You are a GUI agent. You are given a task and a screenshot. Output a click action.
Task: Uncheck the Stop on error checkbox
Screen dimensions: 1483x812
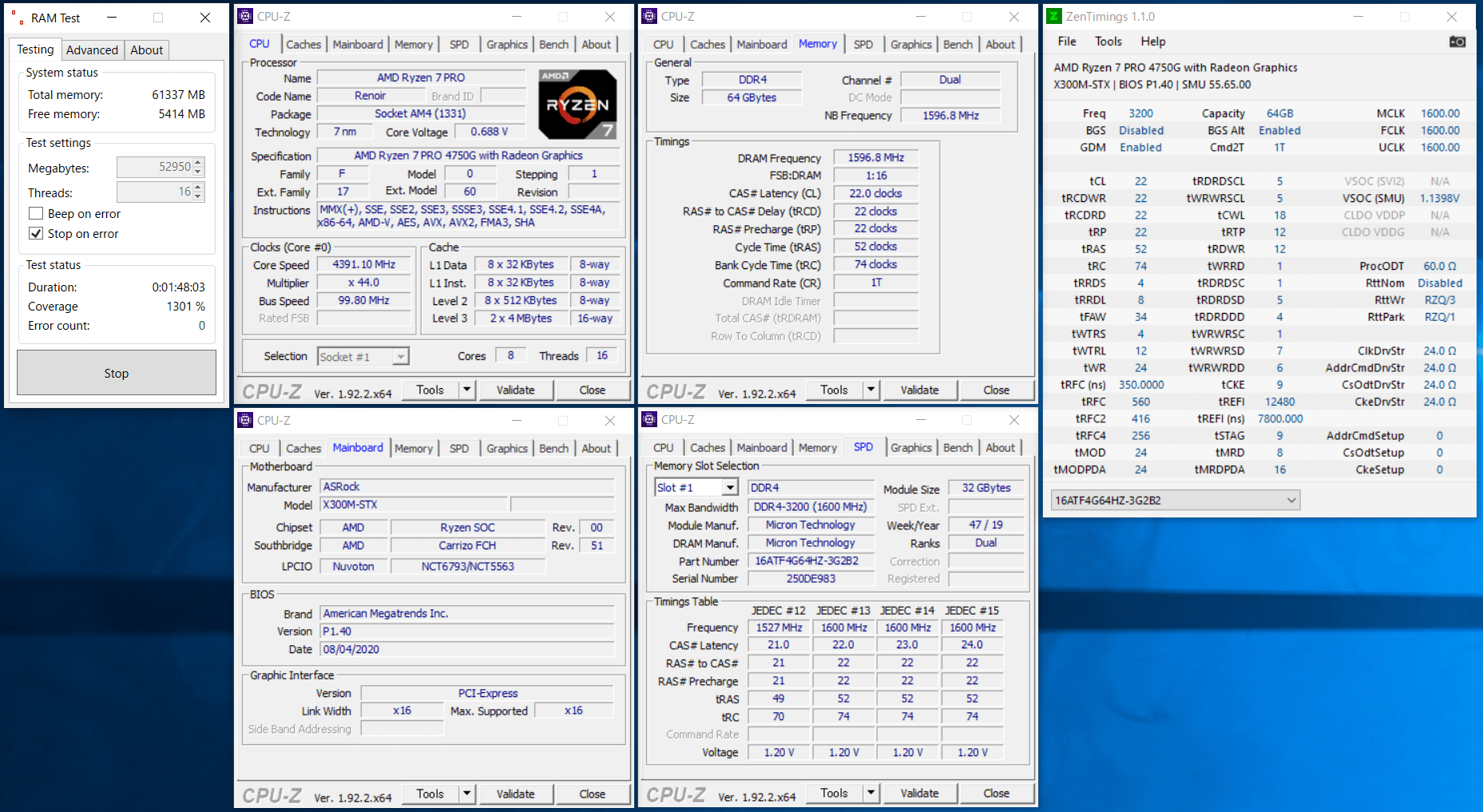point(36,234)
